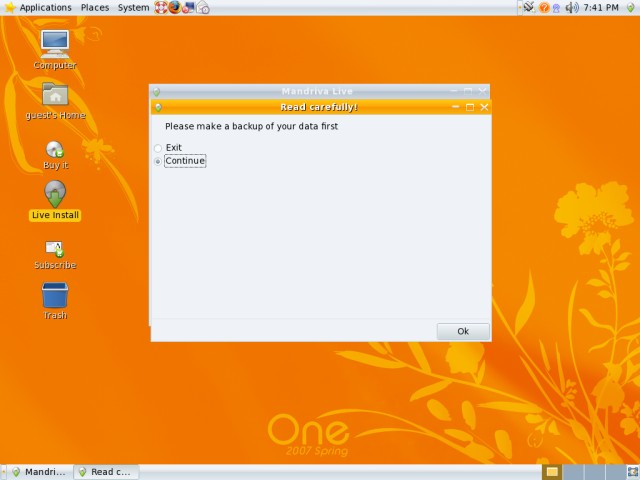Click the Subscribe desktop icon
This screenshot has width=640, height=480.
55,255
